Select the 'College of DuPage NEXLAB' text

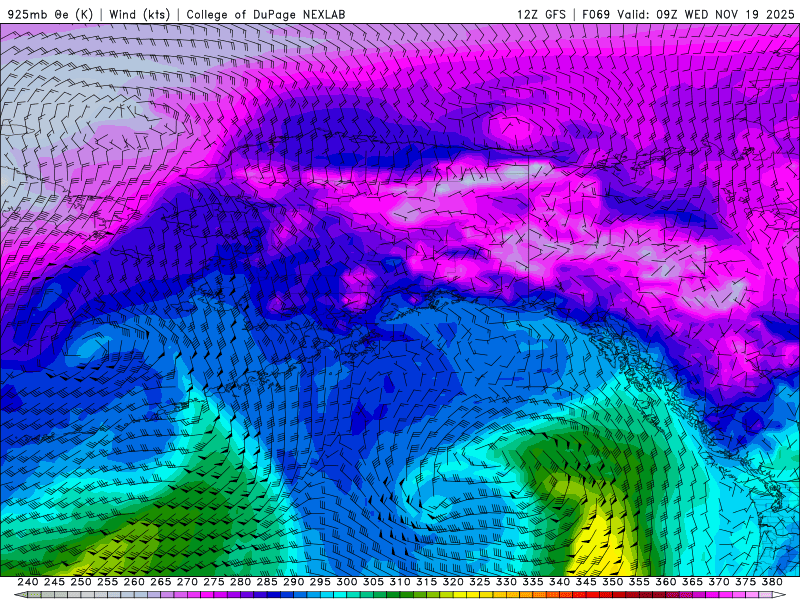click(266, 14)
